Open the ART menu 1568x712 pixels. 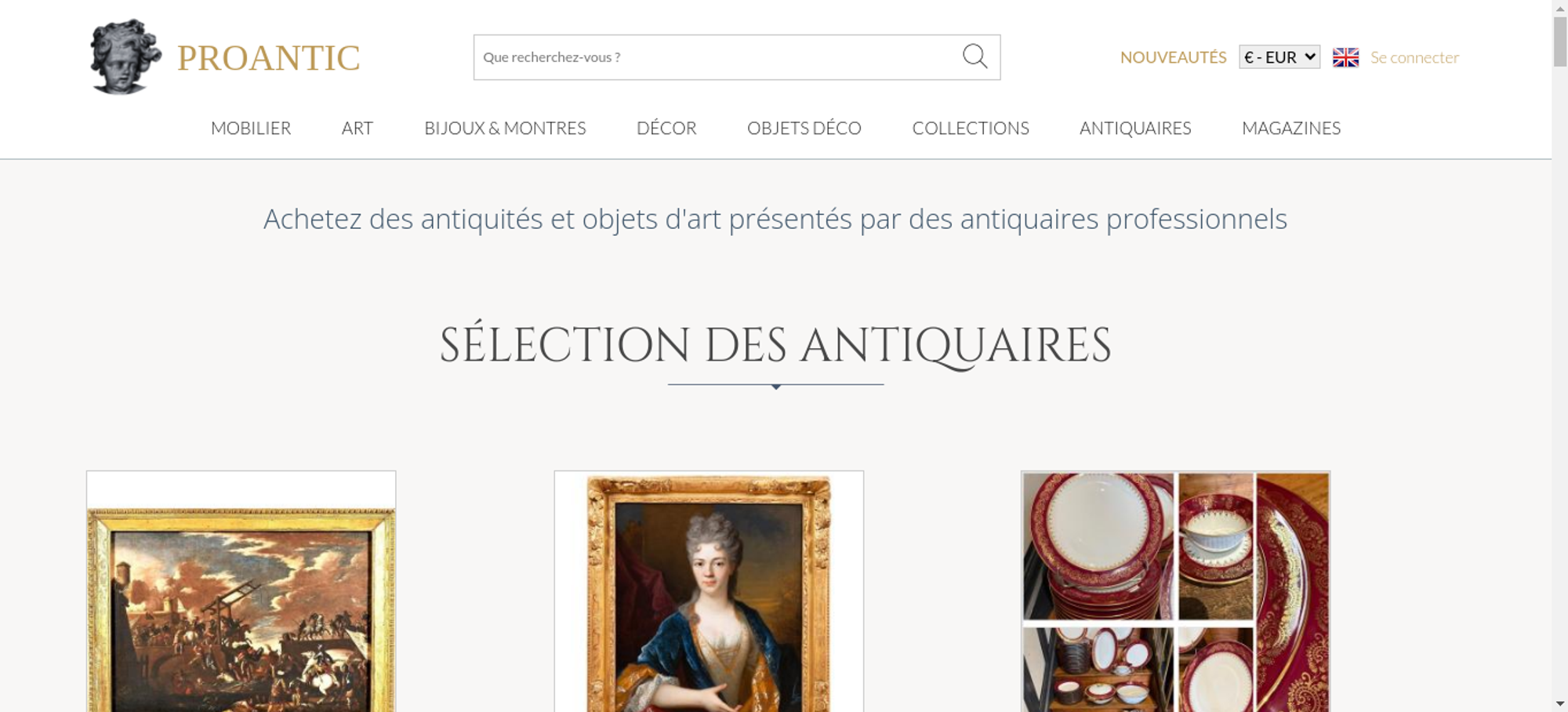coord(358,128)
